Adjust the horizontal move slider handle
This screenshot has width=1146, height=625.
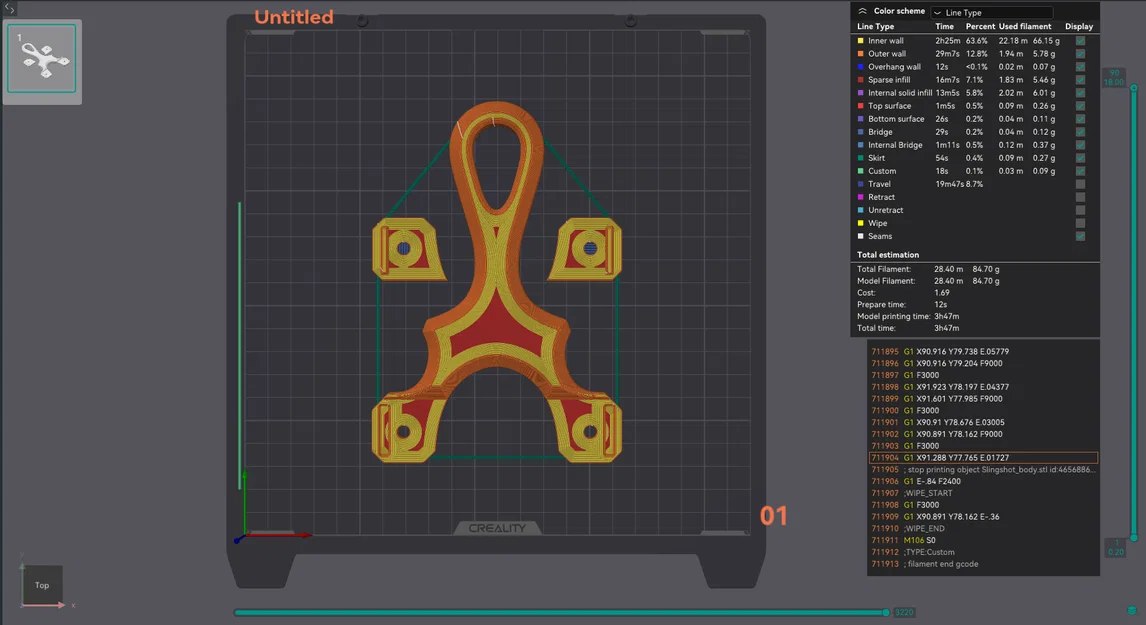(x=886, y=613)
